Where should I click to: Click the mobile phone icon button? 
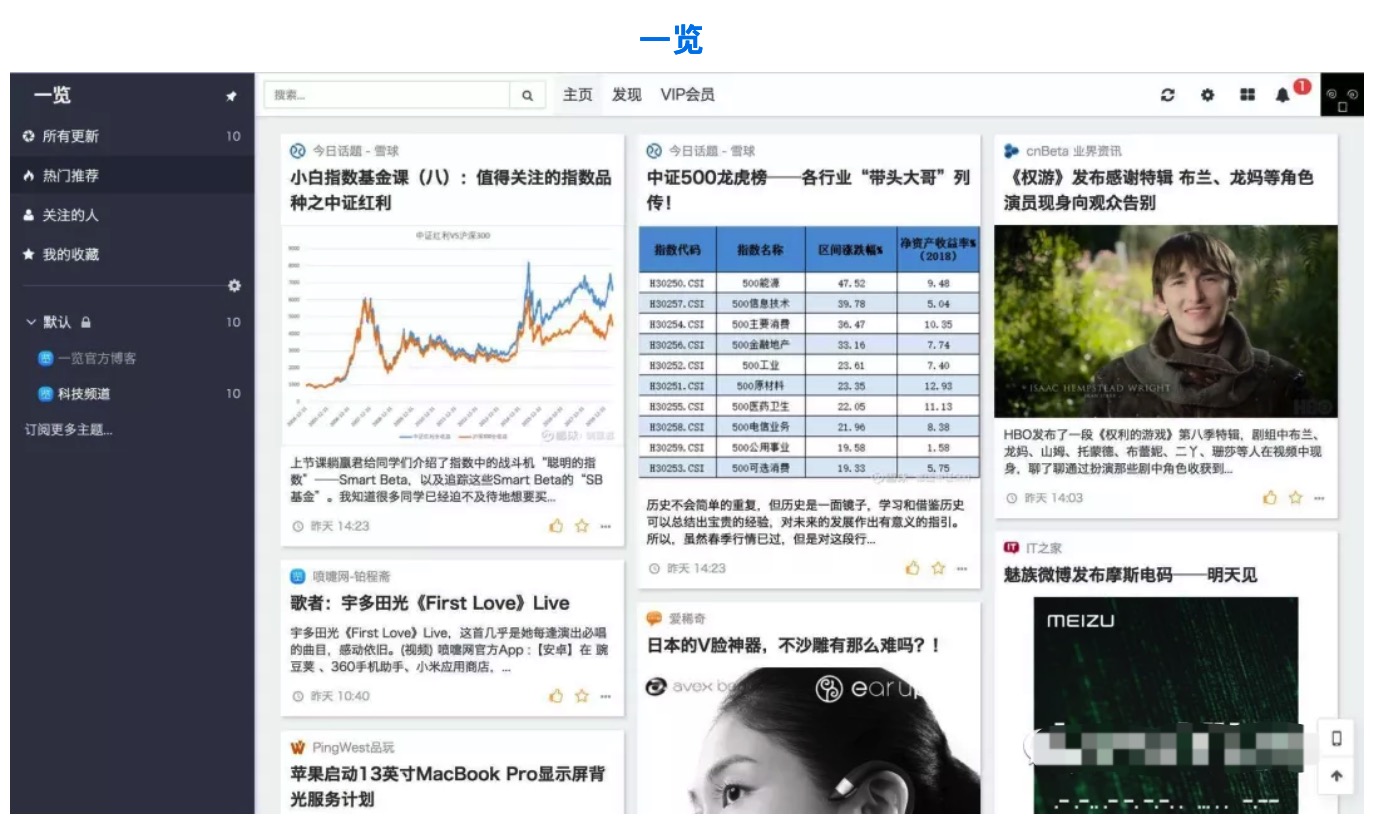[1336, 739]
